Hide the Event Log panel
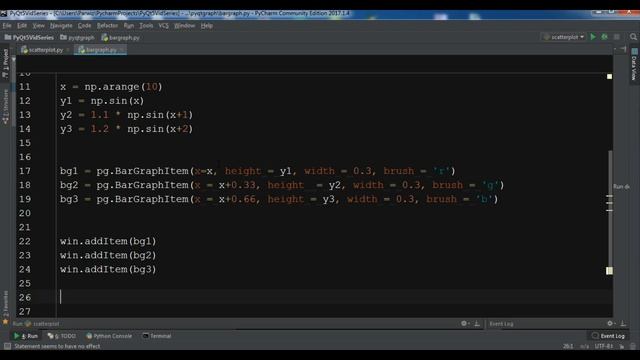640x360 pixels. coord(623,323)
